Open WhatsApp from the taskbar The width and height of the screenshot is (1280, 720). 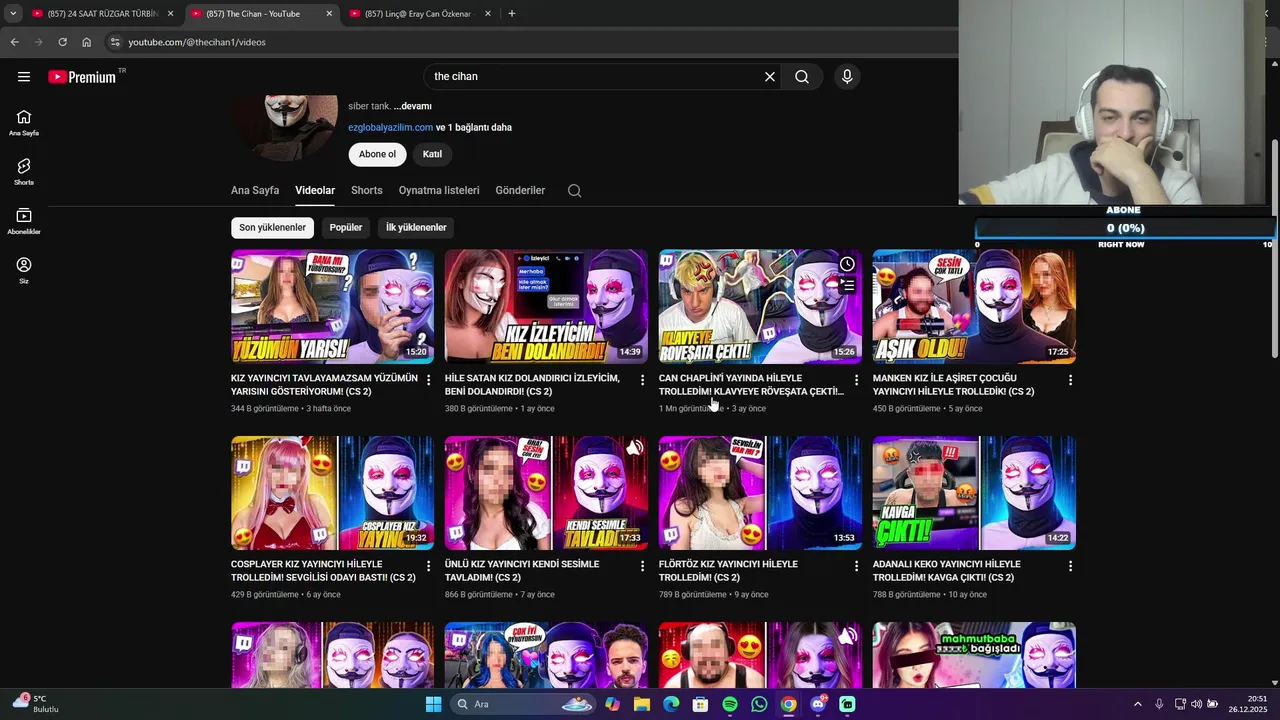click(x=759, y=704)
